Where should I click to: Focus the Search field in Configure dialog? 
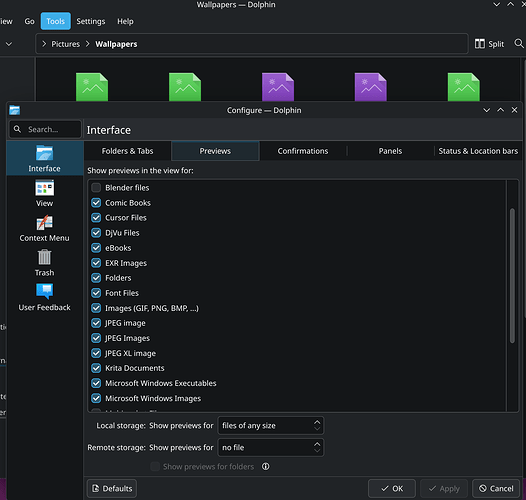click(45, 129)
